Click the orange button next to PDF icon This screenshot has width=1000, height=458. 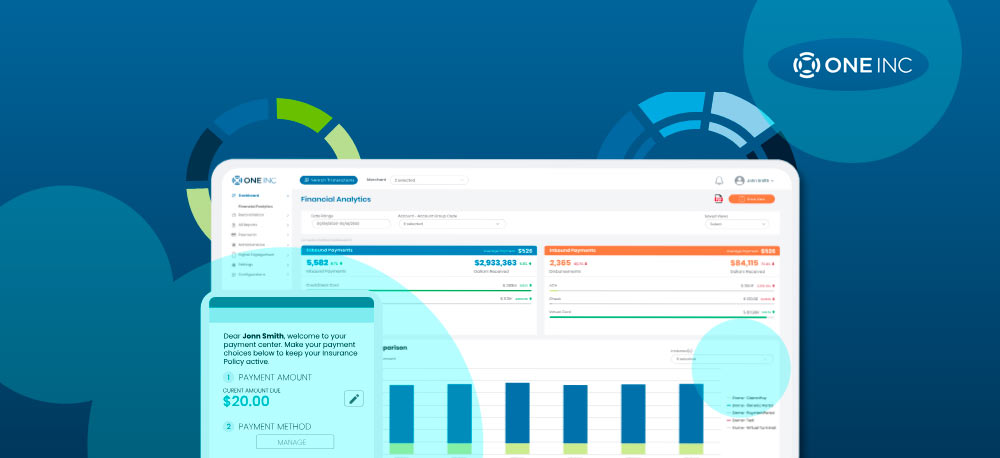[x=751, y=199]
